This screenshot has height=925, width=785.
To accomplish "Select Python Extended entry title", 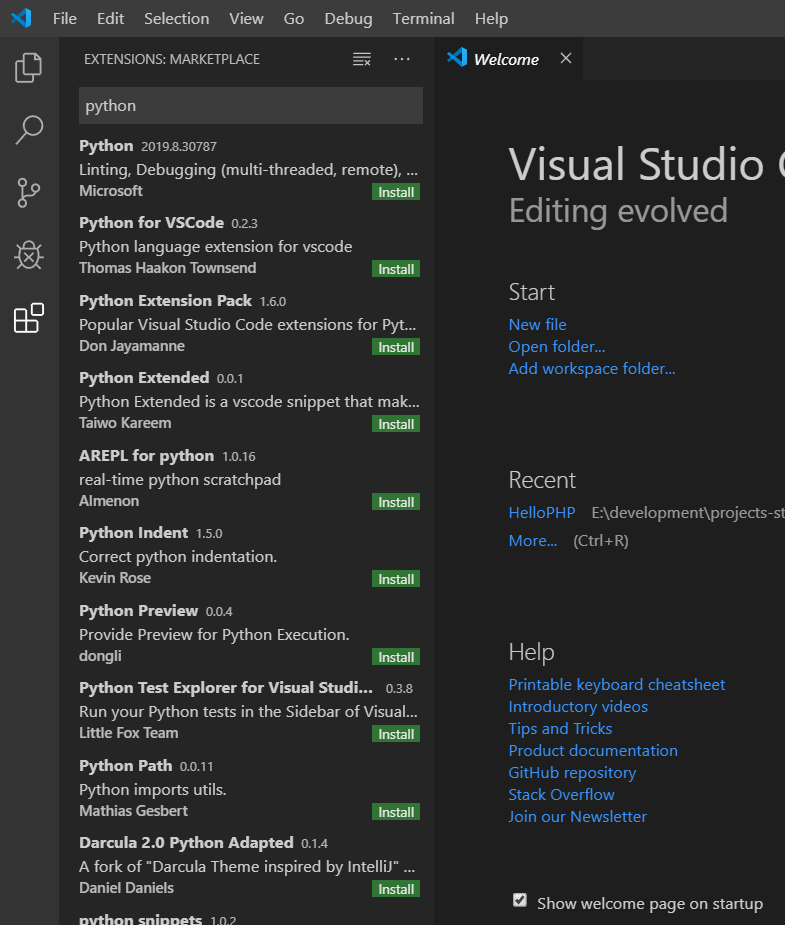I will tap(144, 378).
